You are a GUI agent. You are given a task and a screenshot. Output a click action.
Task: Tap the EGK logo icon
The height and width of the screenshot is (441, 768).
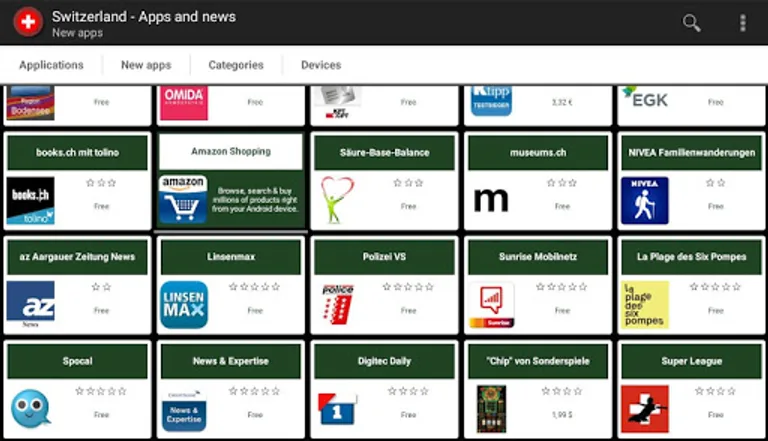645,97
